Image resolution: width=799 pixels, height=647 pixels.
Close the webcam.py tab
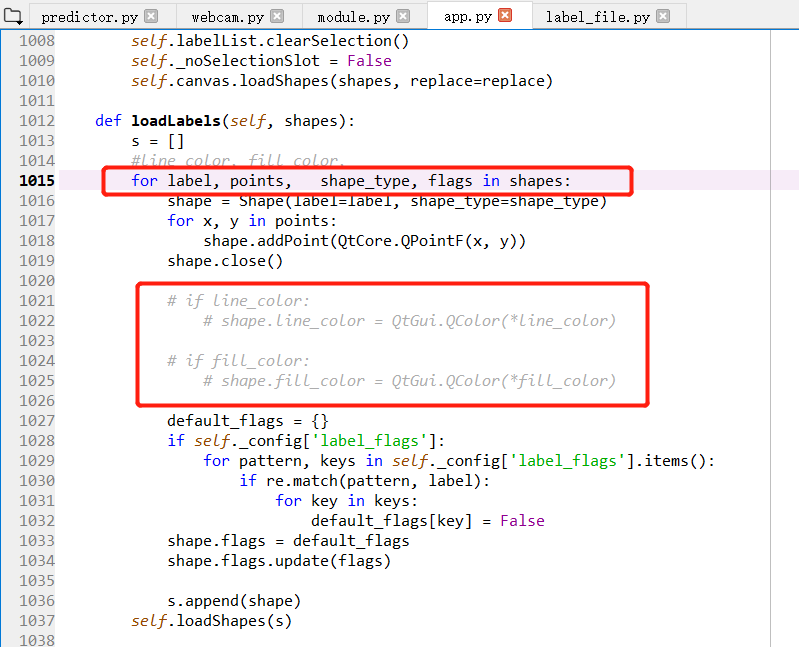point(277,16)
